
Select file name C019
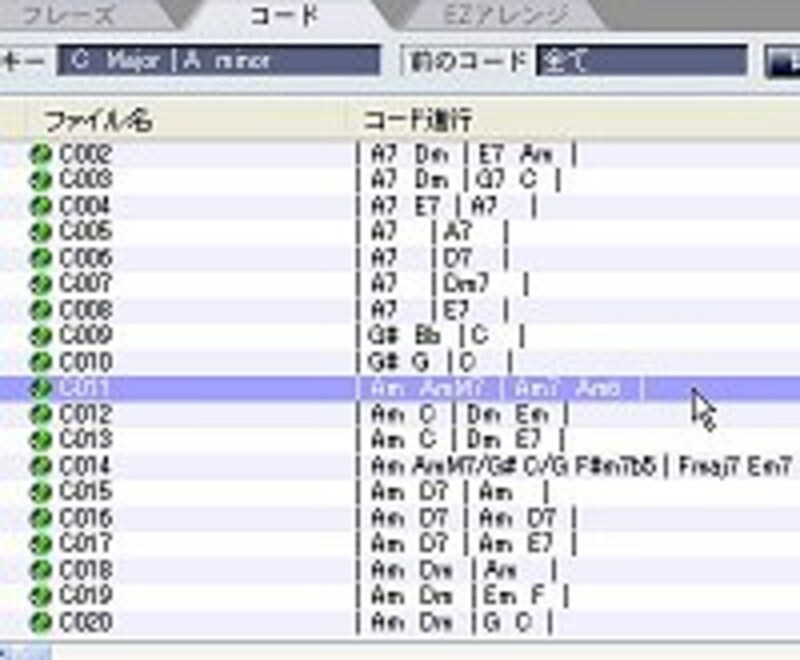point(85,596)
